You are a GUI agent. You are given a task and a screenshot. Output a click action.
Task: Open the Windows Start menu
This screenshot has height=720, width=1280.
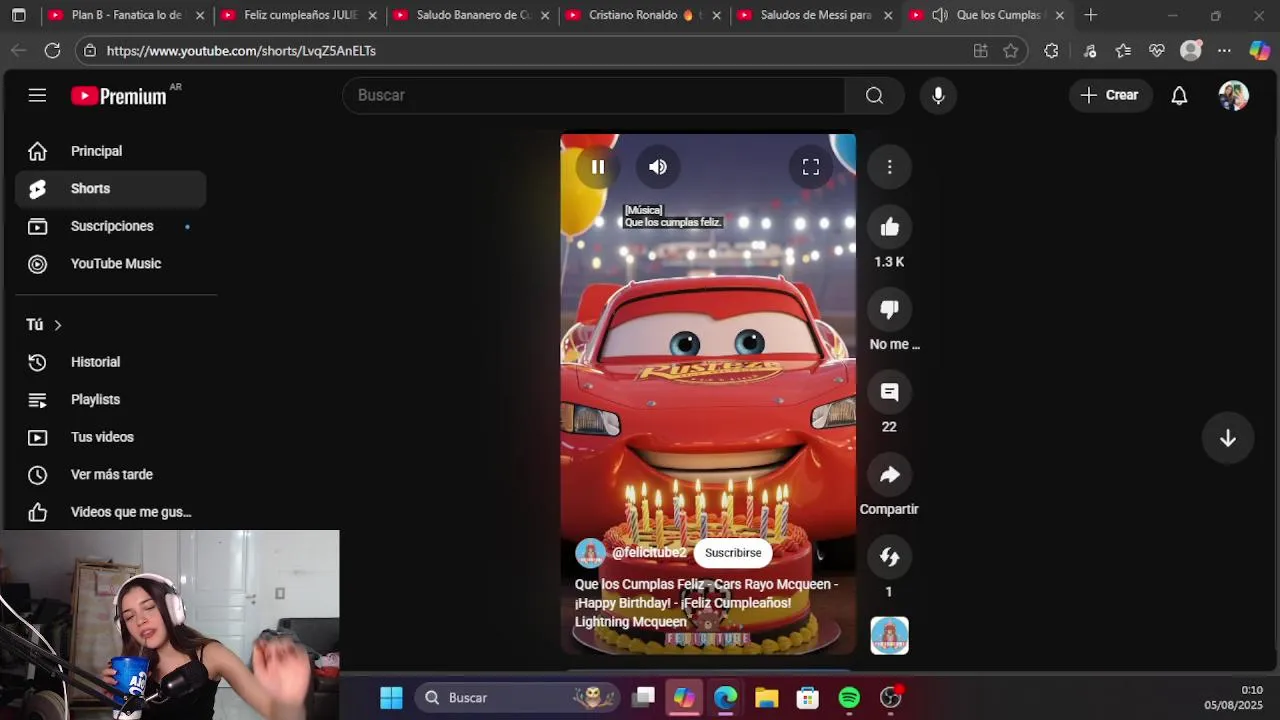(x=391, y=698)
